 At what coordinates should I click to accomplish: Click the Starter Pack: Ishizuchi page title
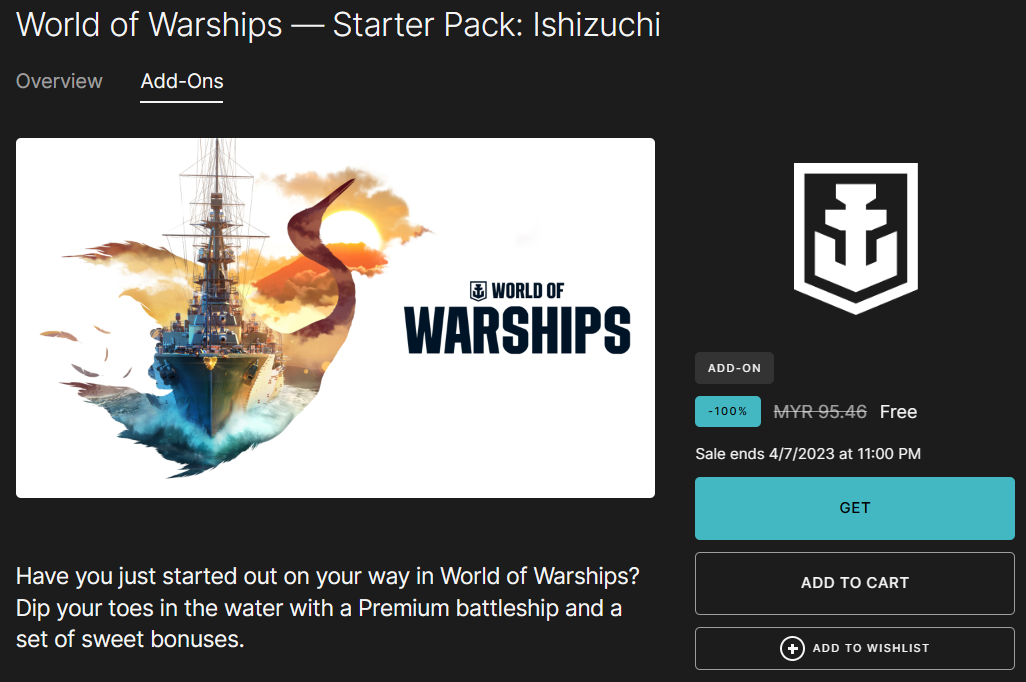(338, 25)
